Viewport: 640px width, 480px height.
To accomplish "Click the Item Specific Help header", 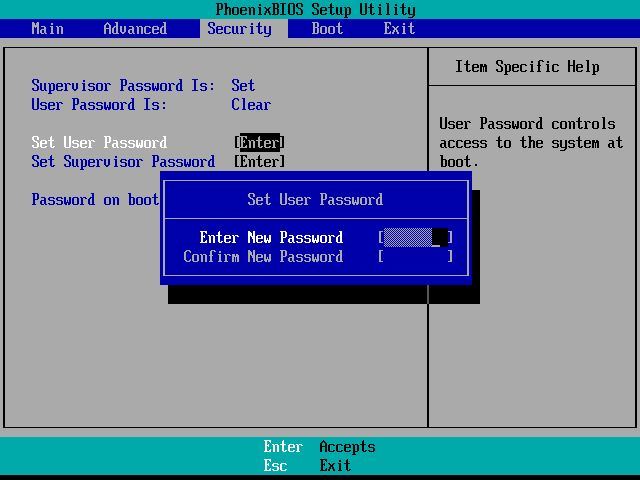I will pyautogui.click(x=527, y=67).
